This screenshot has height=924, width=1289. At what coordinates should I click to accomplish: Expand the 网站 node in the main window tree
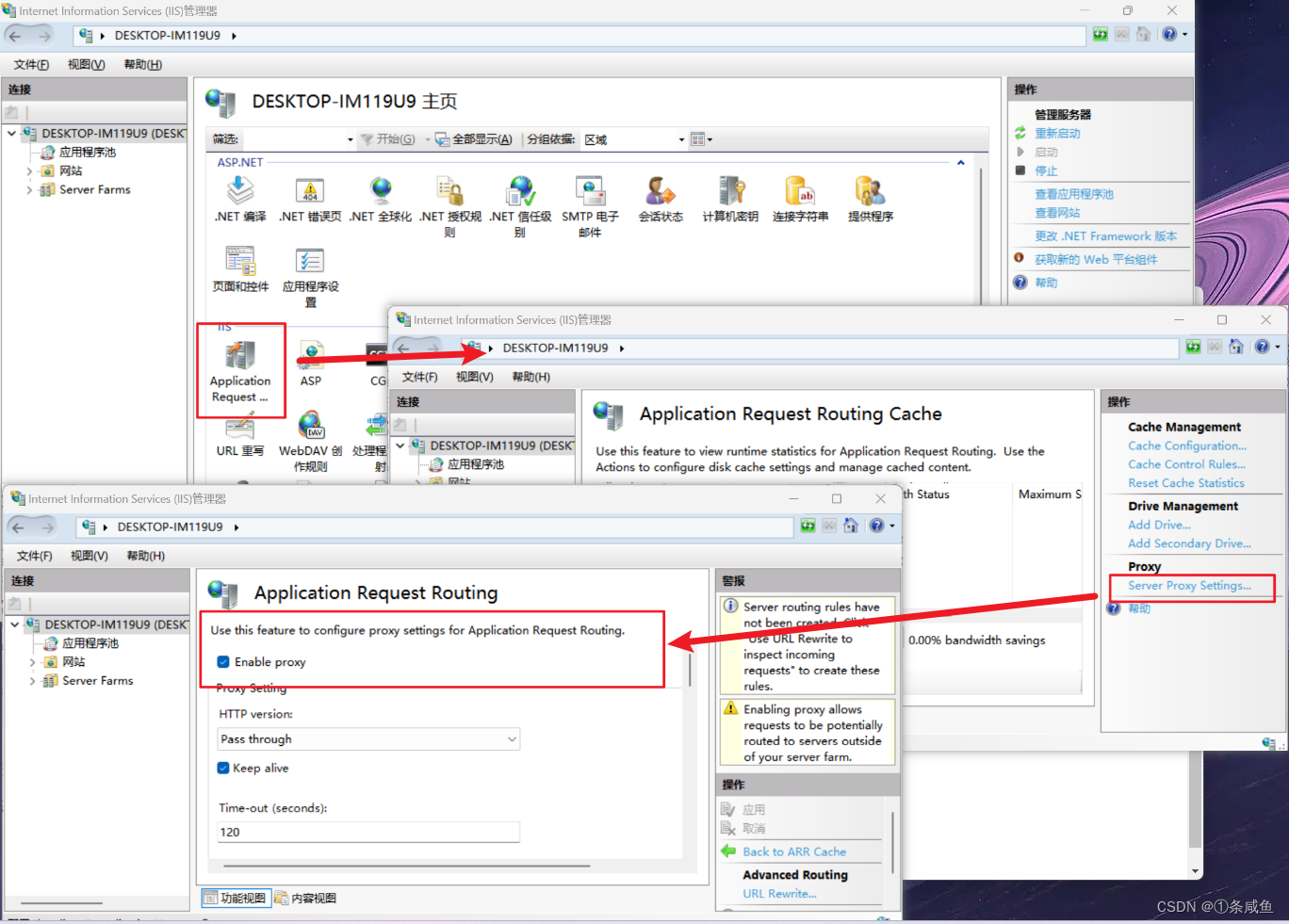[x=29, y=171]
